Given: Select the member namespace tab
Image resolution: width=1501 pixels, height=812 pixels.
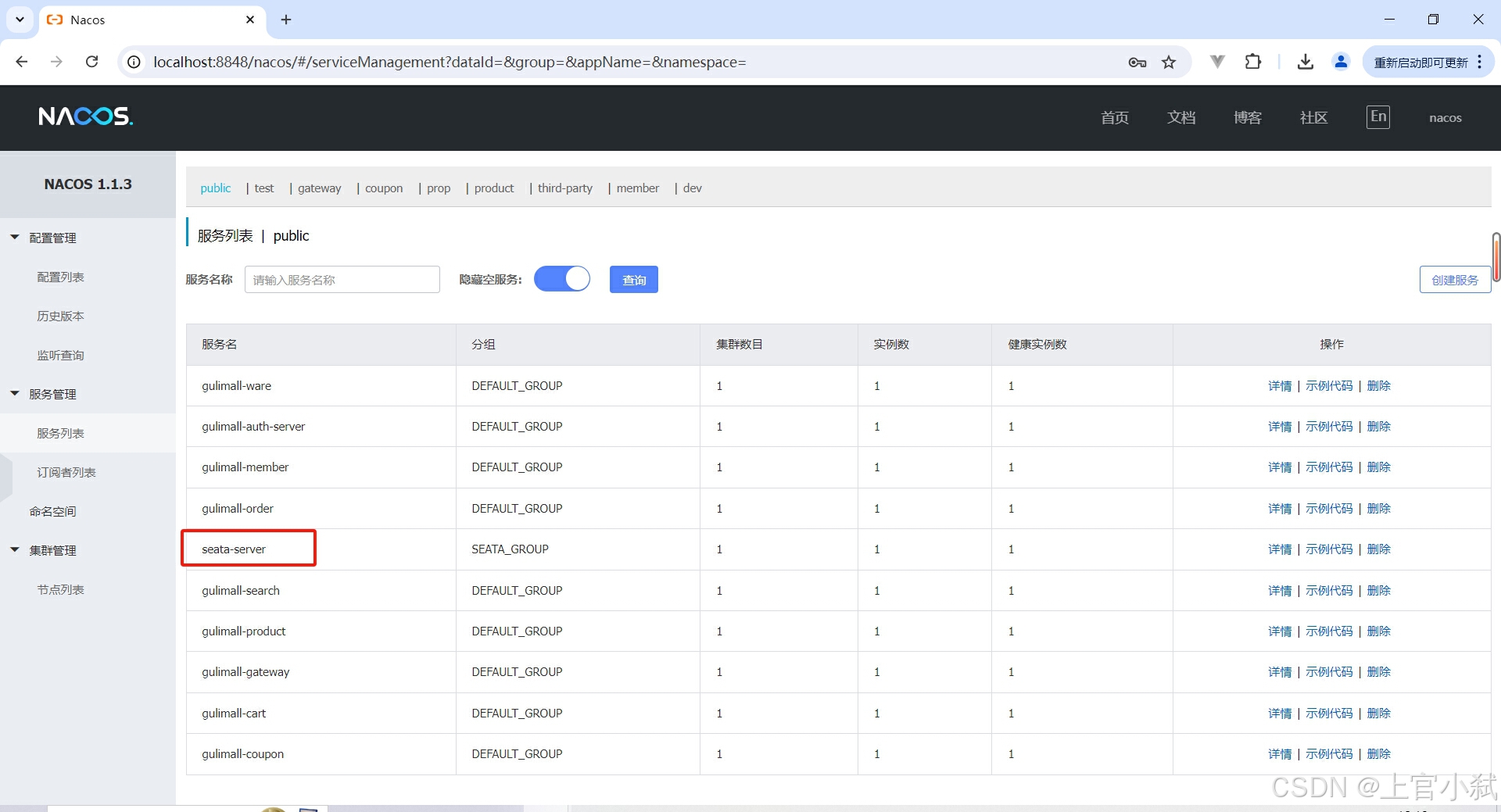Looking at the screenshot, I should tap(638, 188).
